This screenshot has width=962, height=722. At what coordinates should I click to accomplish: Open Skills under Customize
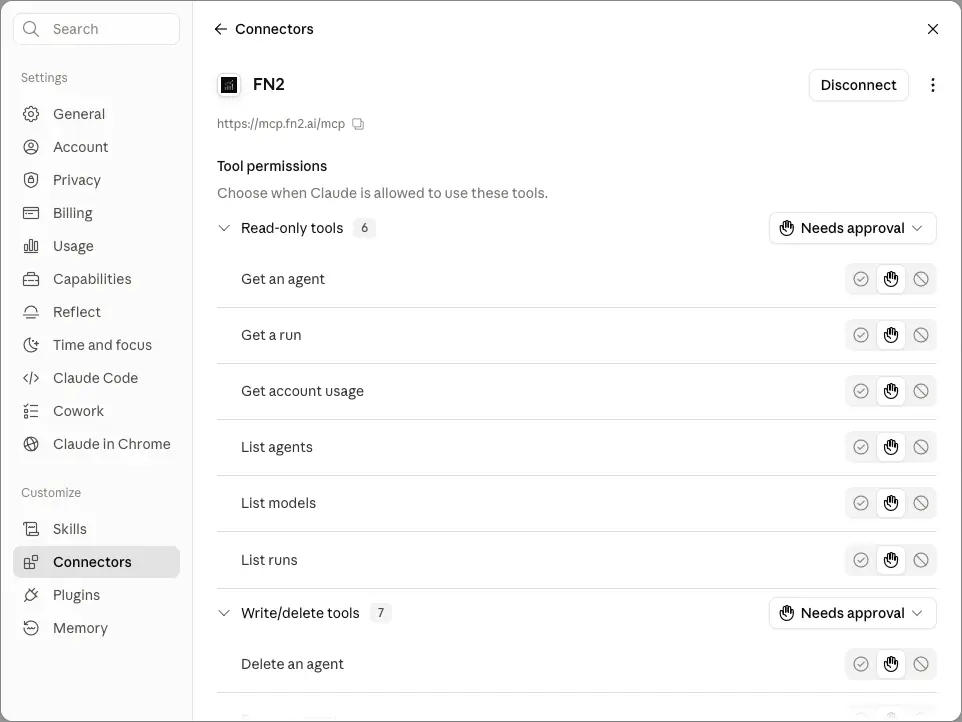96,529
